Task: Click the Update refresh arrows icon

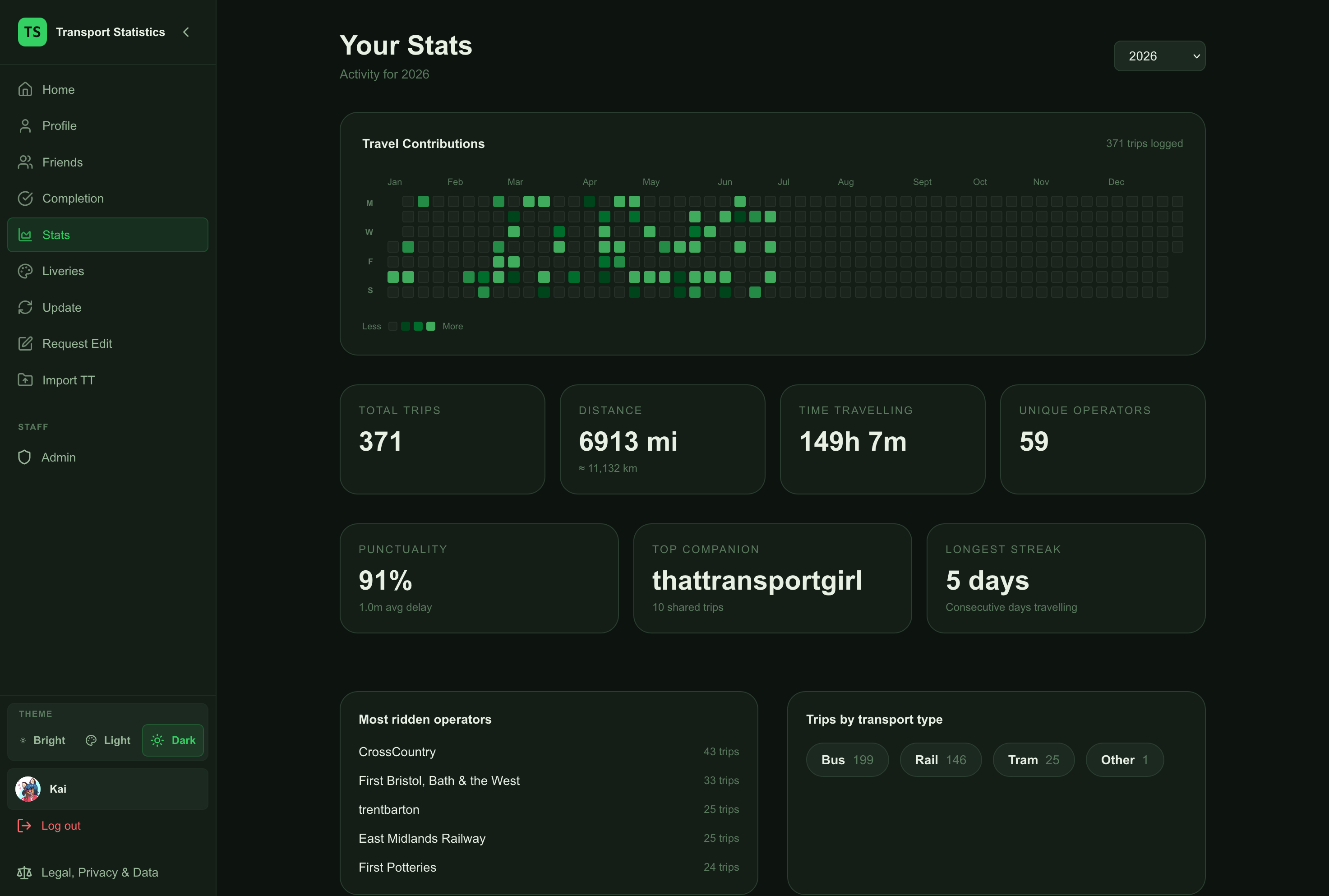Action: coord(25,307)
